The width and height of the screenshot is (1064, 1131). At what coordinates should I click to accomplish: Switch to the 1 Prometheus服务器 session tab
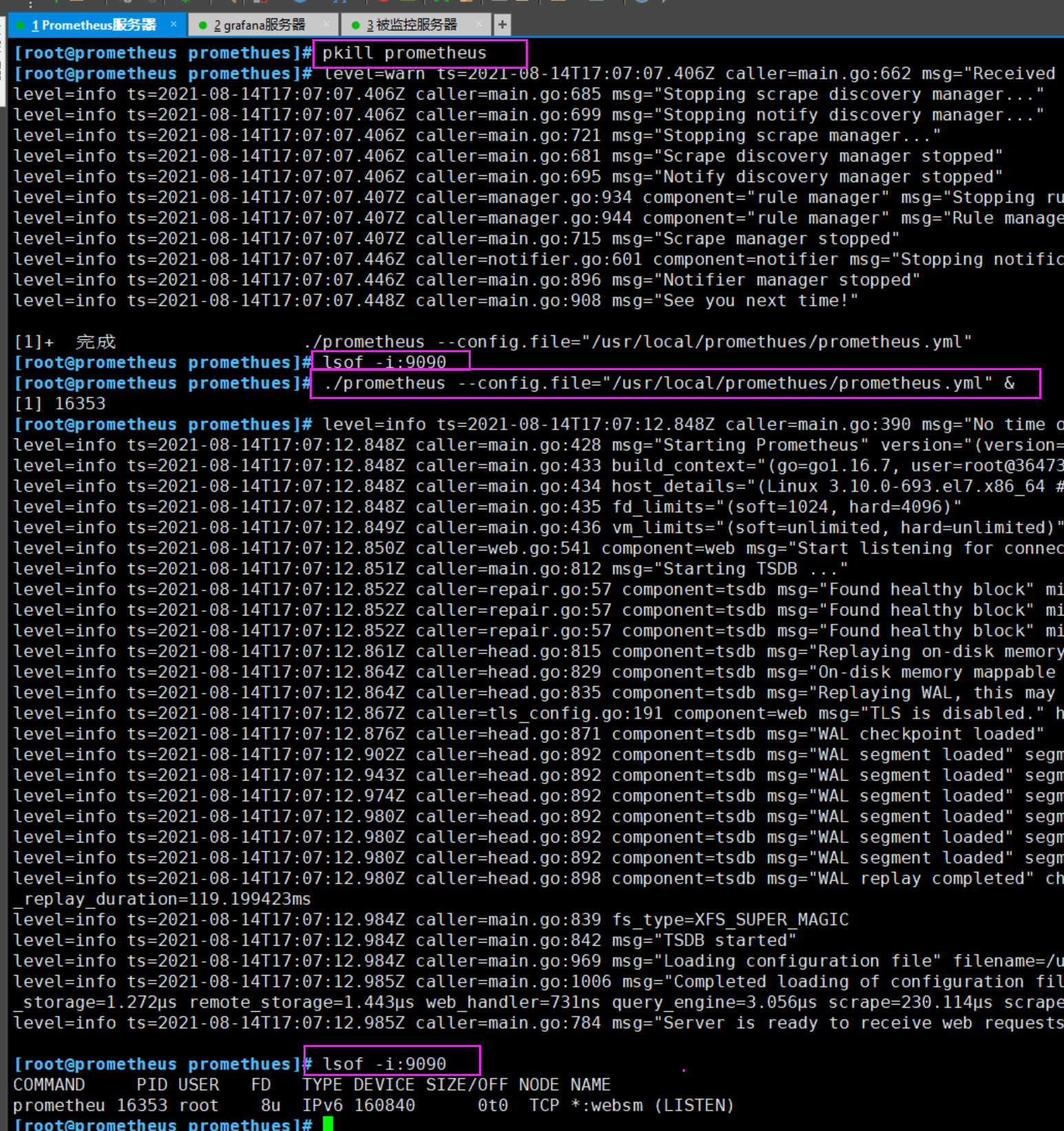coord(95,25)
